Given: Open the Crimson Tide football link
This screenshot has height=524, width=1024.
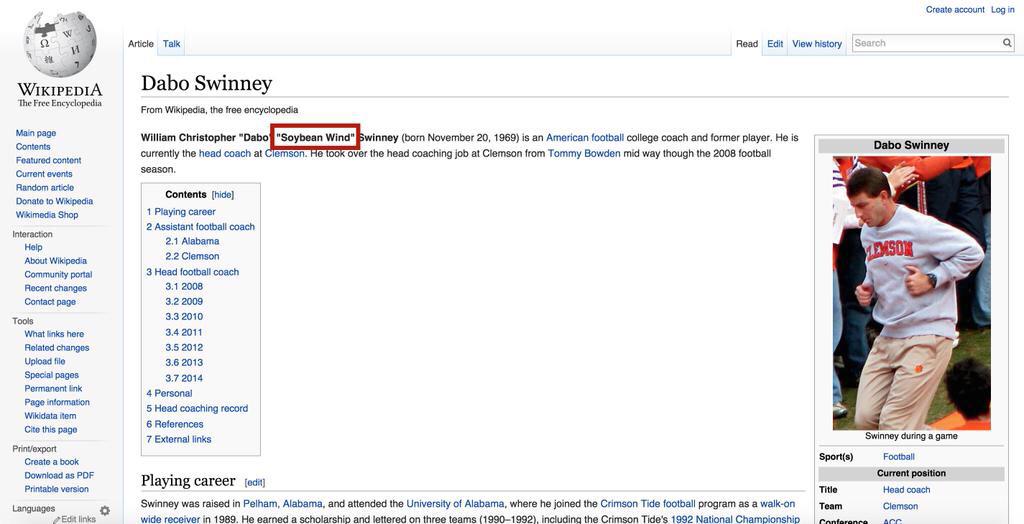Looking at the screenshot, I should click(648, 504).
